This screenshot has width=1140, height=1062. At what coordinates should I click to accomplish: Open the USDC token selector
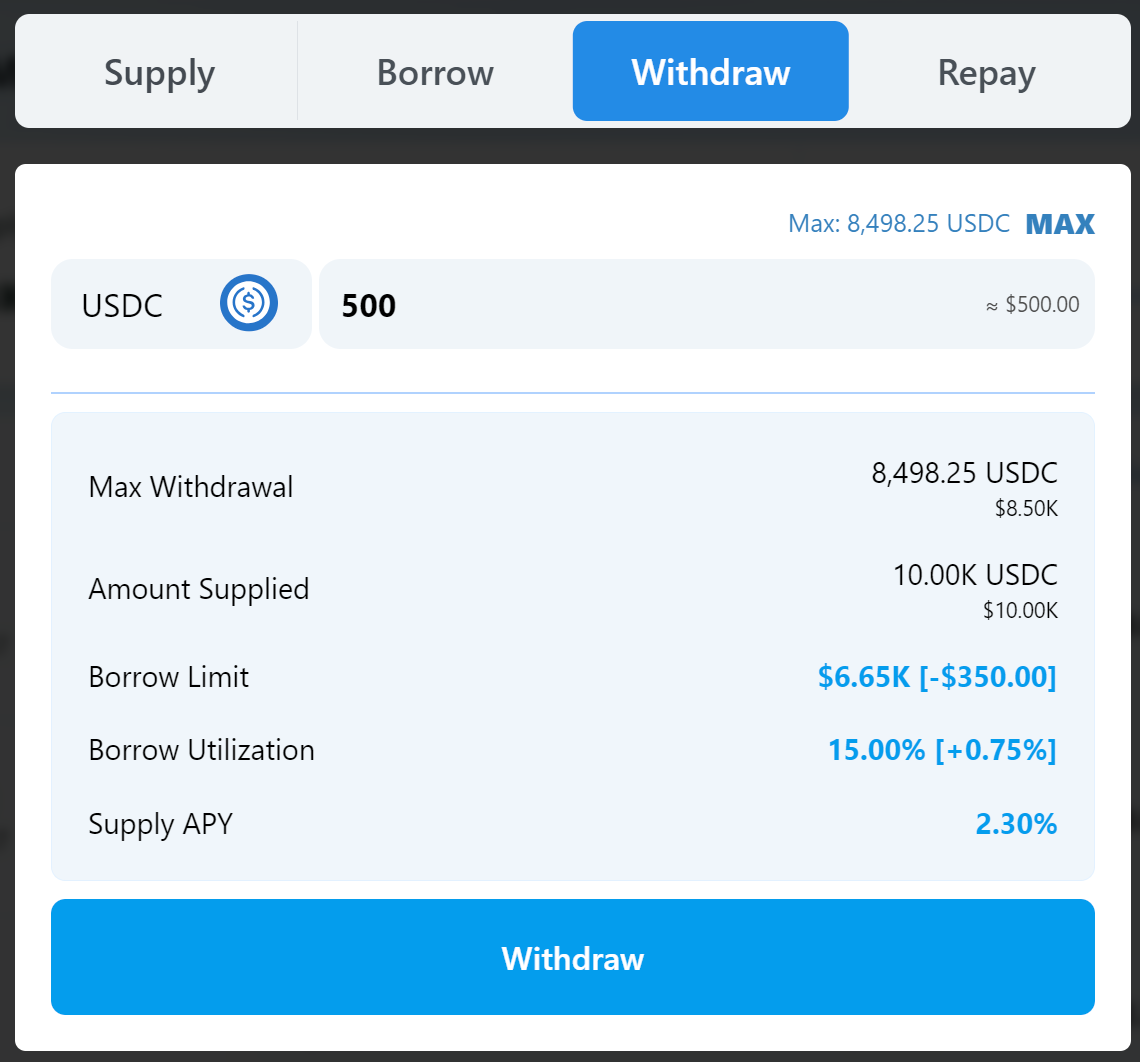coord(181,304)
